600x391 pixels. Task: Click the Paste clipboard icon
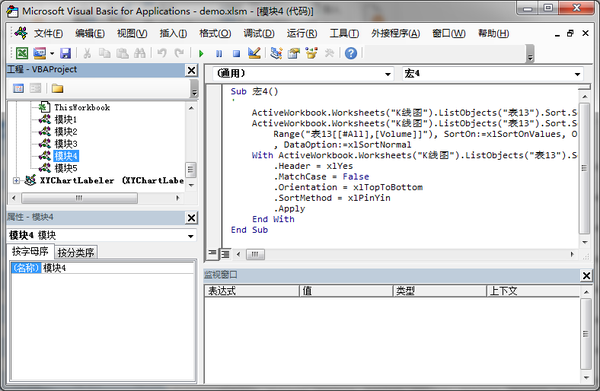point(122,53)
